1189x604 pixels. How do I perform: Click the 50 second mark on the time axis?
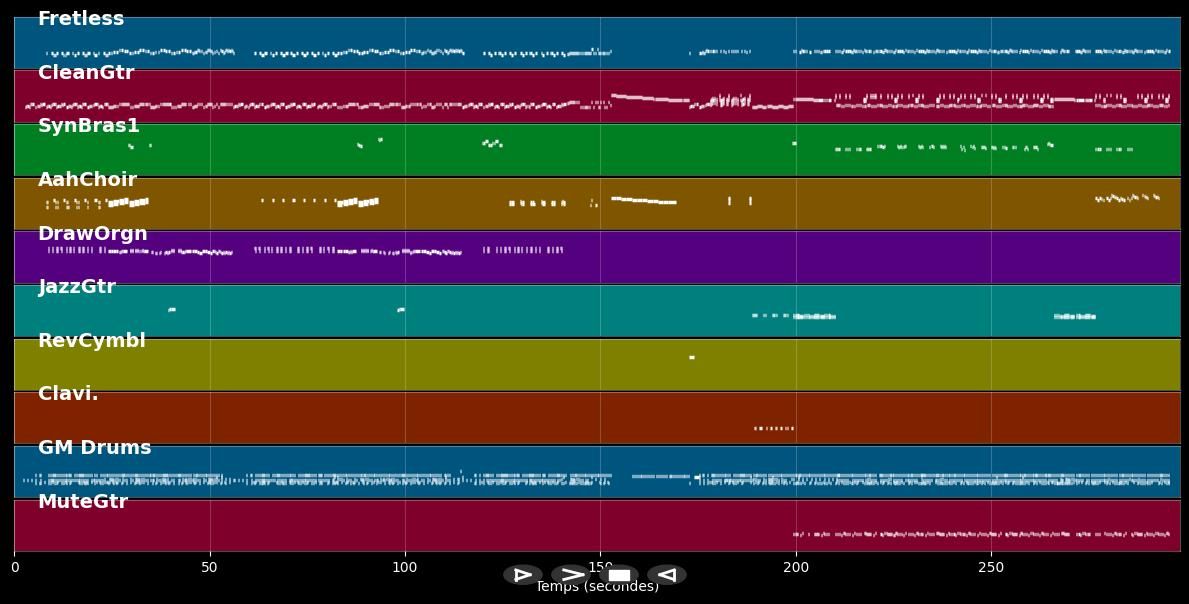pyautogui.click(x=210, y=568)
